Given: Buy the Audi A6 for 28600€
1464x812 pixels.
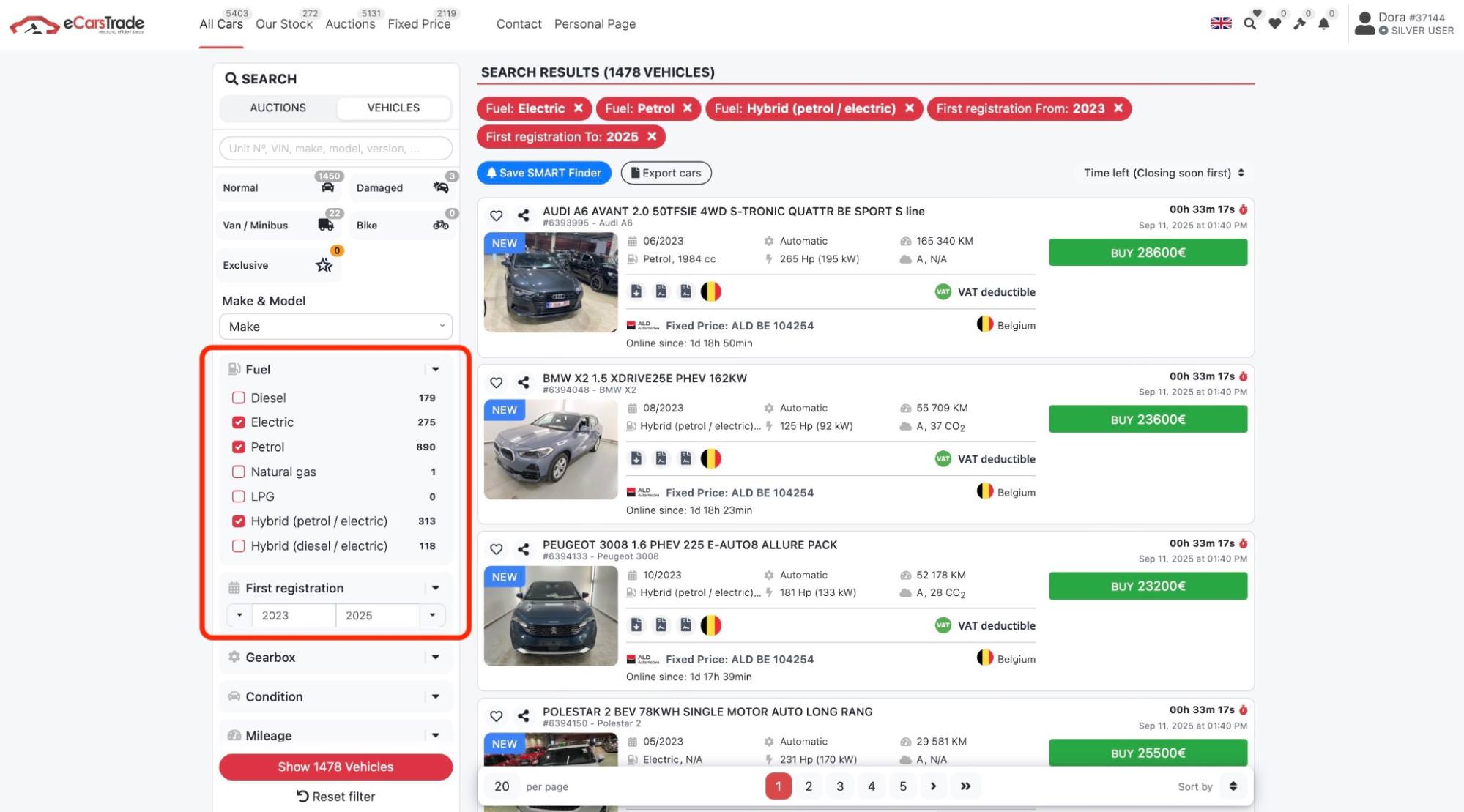Looking at the screenshot, I should [1148, 253].
